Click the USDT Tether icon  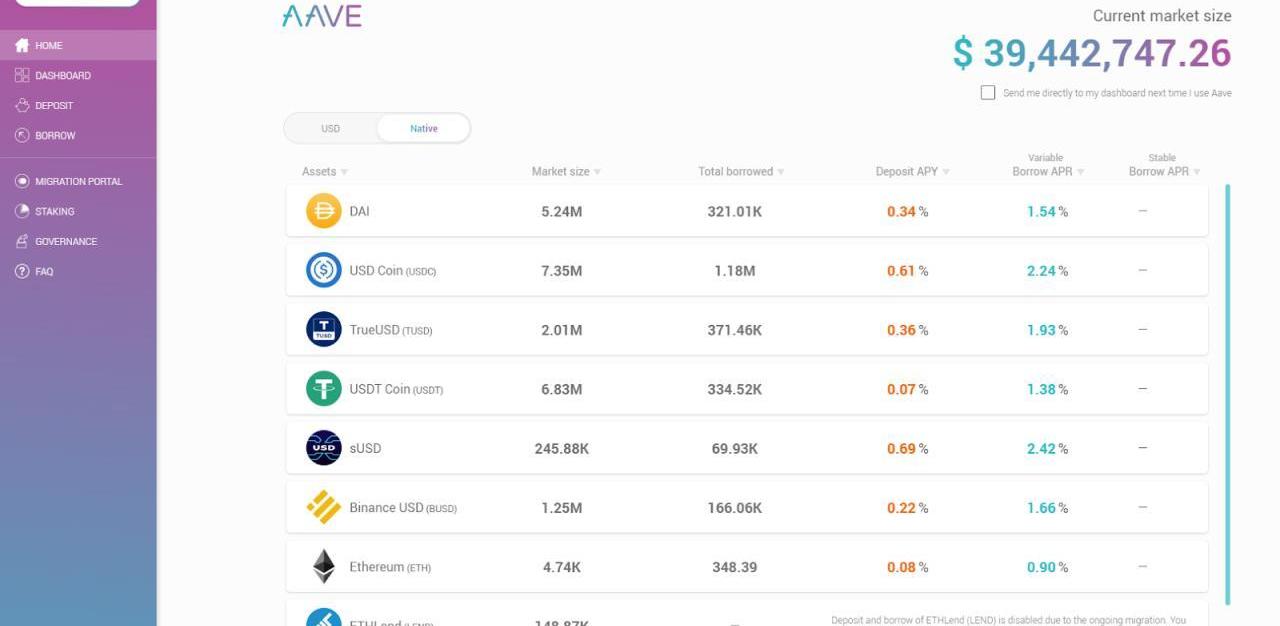323,388
